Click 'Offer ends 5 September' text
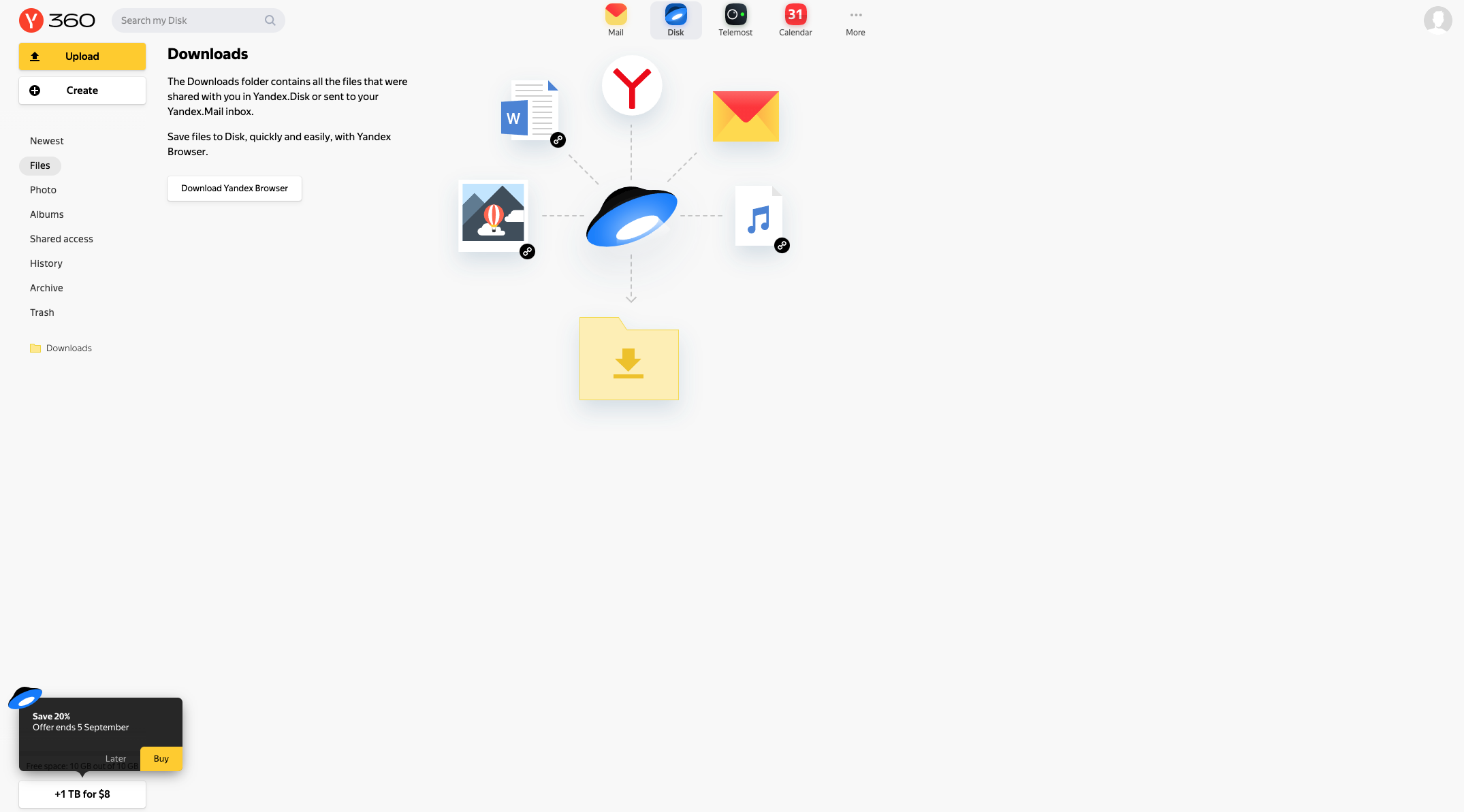1464x812 pixels. click(81, 728)
